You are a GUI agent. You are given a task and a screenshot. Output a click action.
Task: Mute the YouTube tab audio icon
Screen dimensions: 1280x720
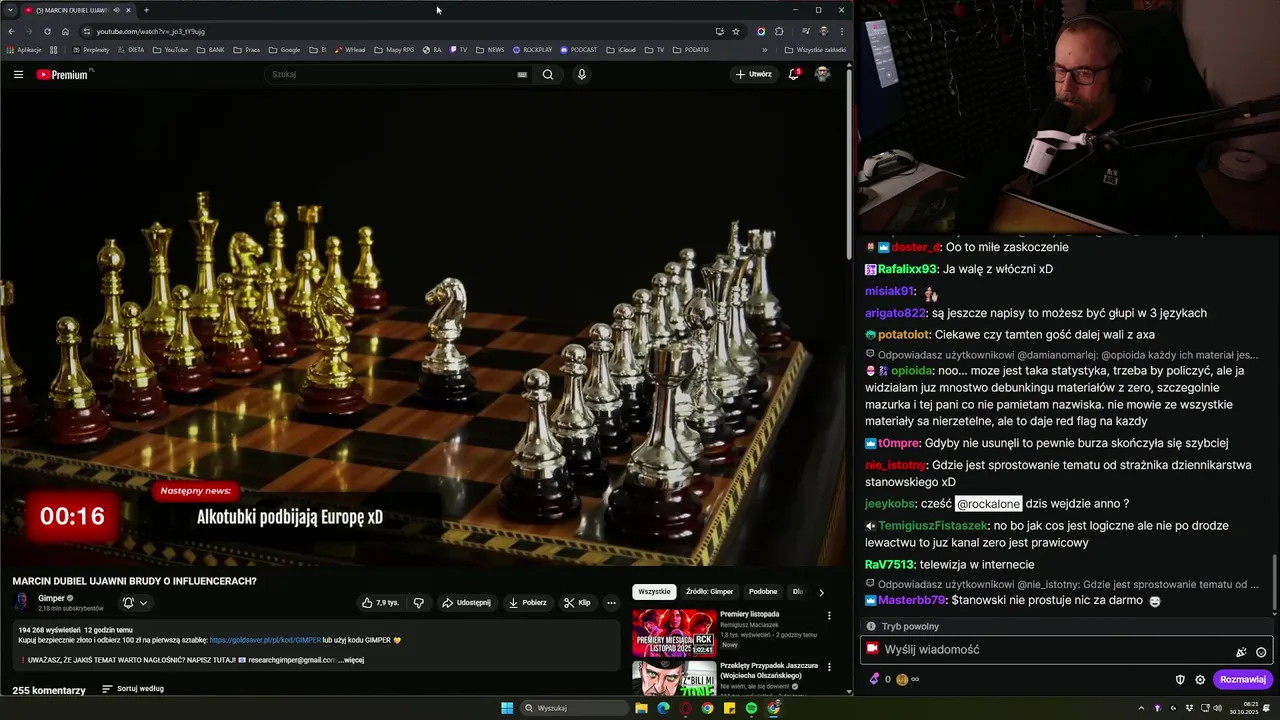(116, 10)
